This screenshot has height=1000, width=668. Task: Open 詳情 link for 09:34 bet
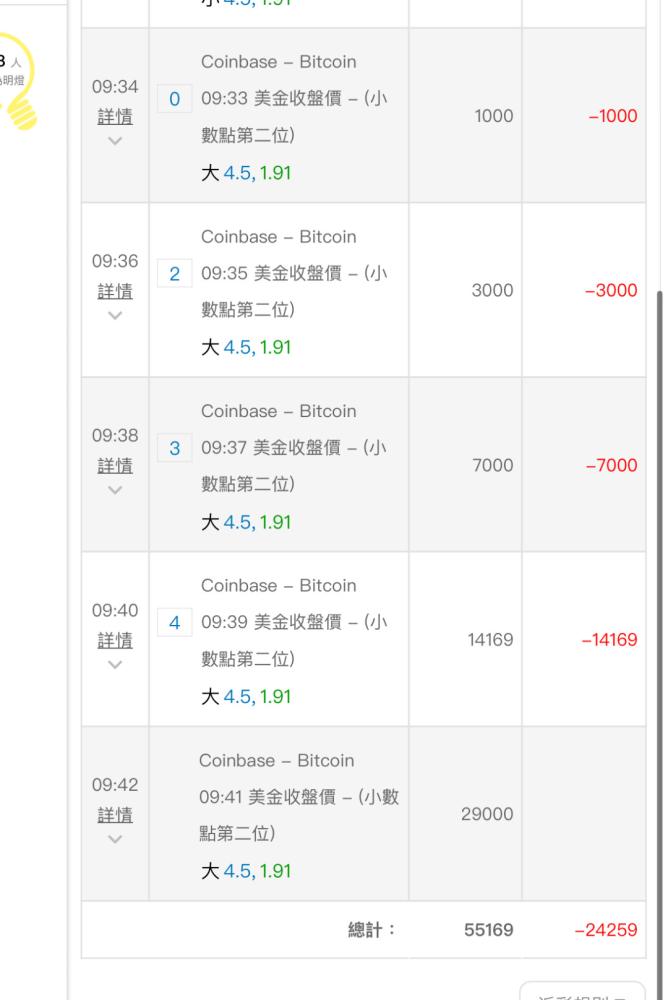point(115,117)
